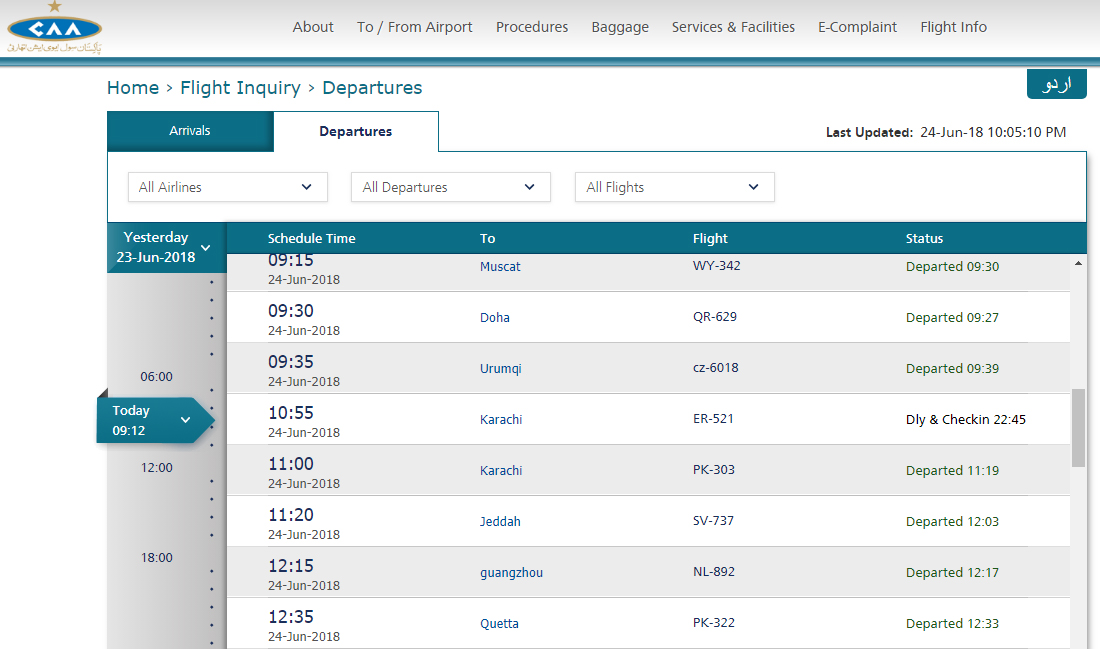Jump to 18:00 on timeline
This screenshot has width=1100, height=649.
[156, 558]
